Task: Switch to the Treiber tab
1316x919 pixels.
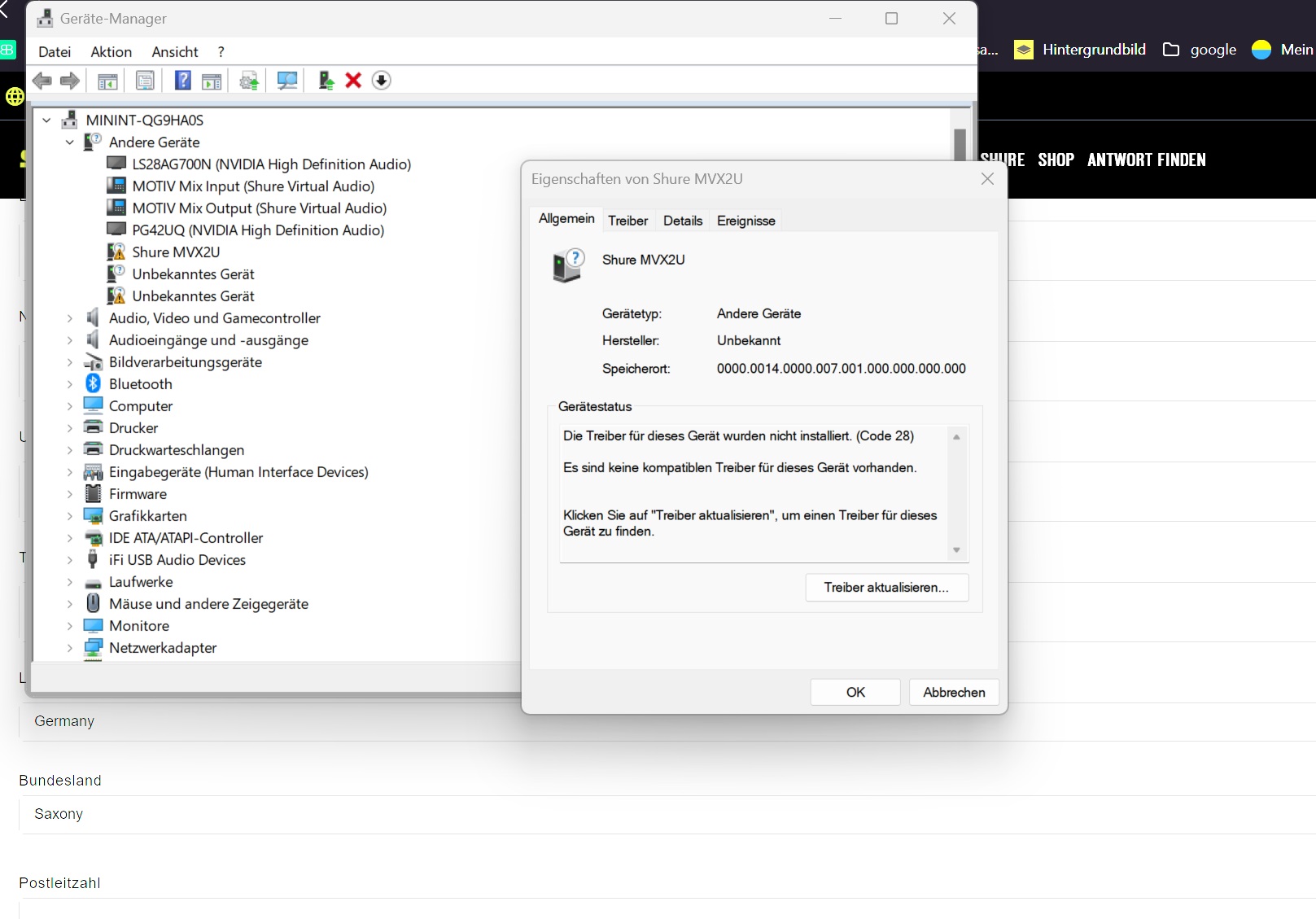Action: (x=628, y=221)
